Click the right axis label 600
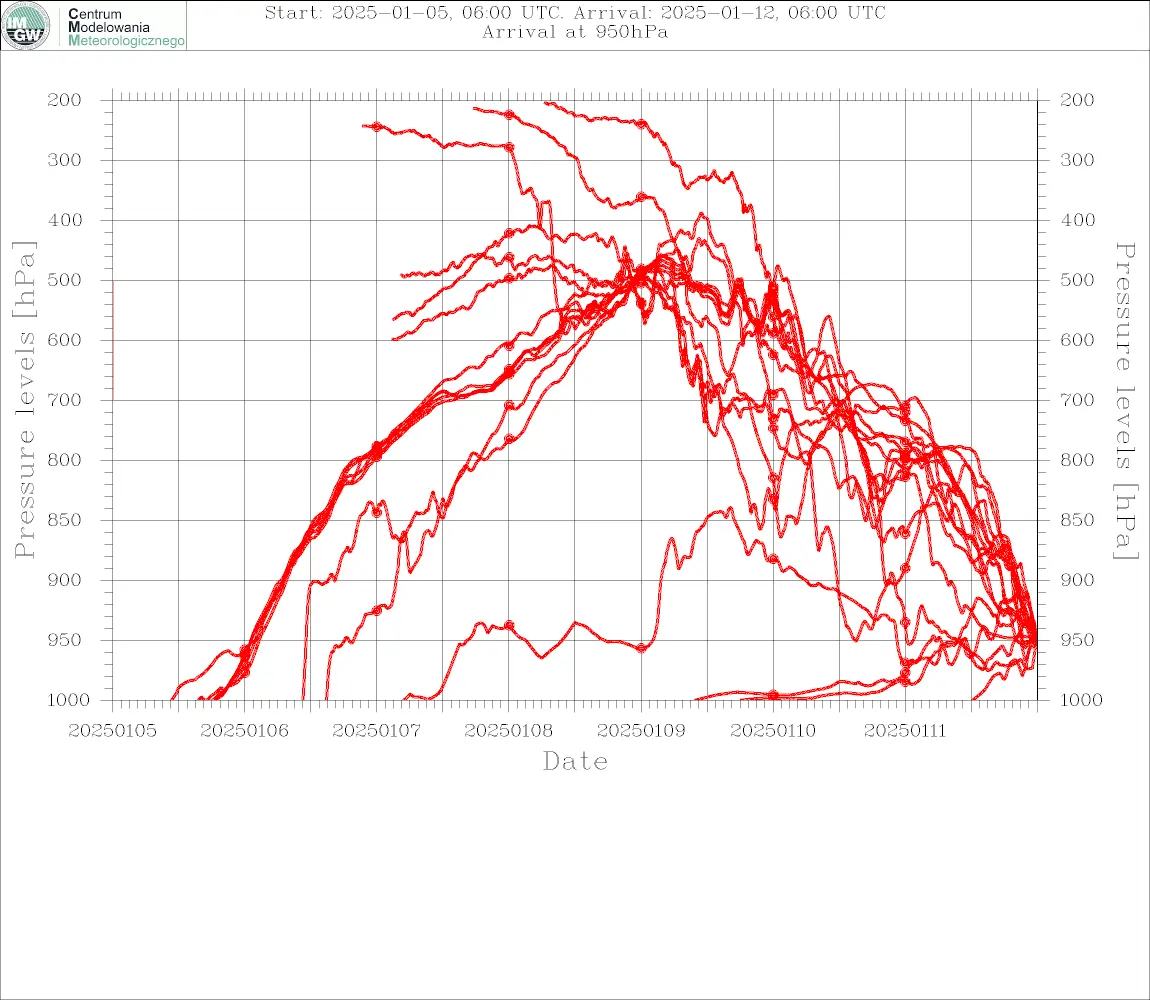Viewport: 1150px width, 1000px height. coord(1077,340)
